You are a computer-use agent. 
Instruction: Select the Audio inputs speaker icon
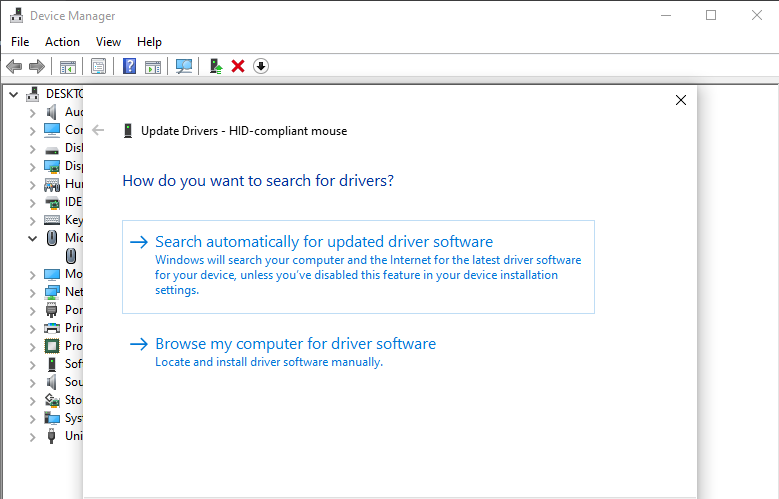(x=52, y=112)
